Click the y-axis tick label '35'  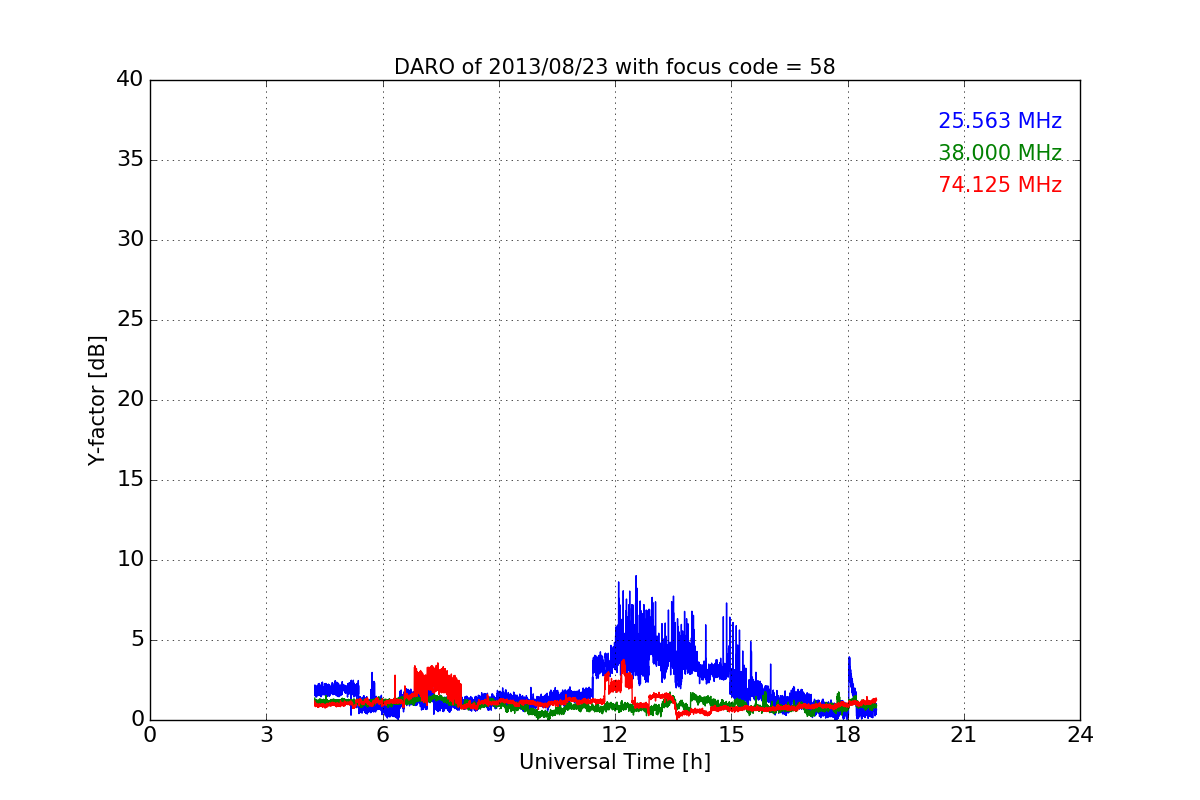point(130,160)
